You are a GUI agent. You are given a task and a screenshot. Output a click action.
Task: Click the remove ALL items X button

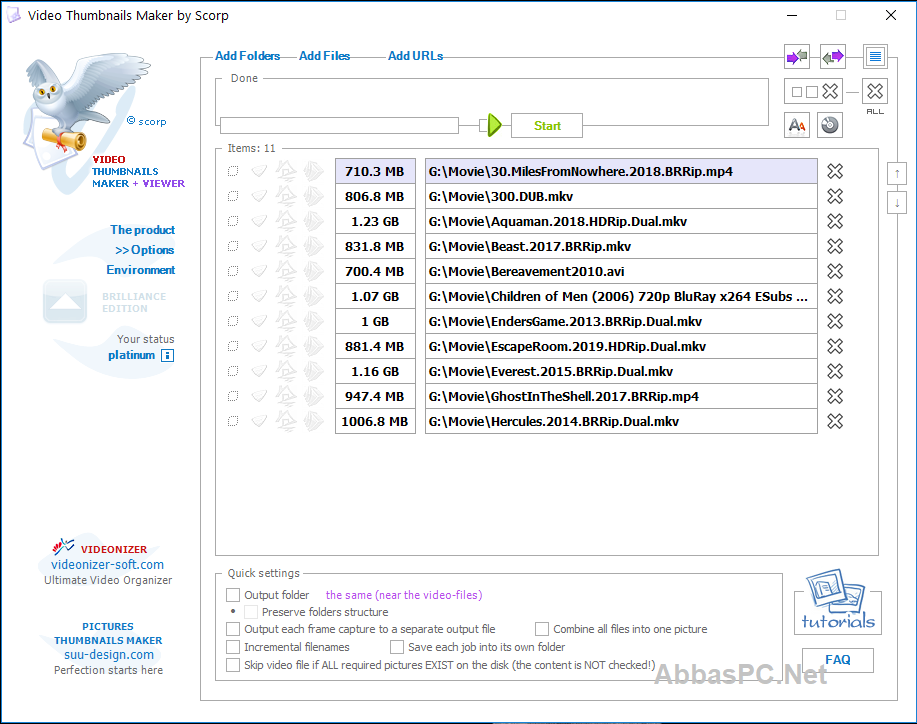[875, 91]
